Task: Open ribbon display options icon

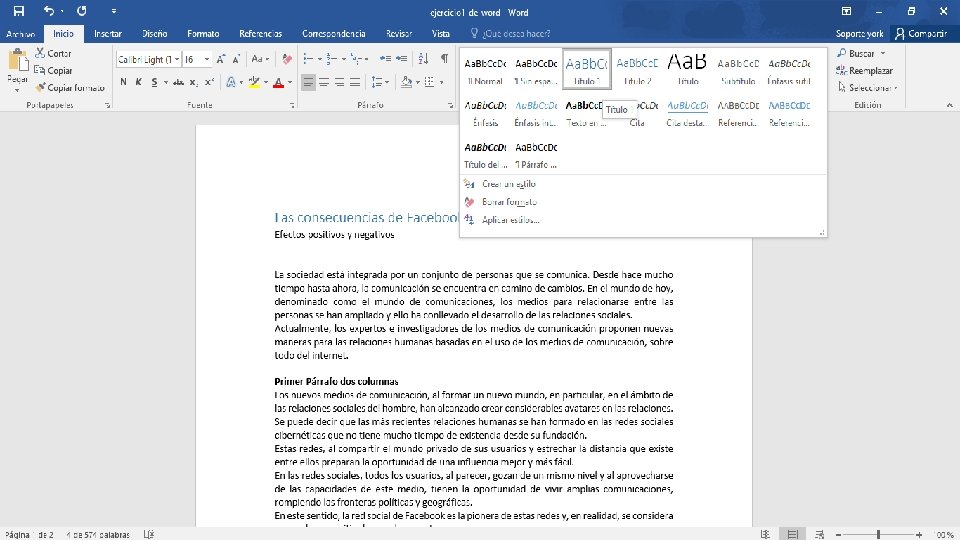Action: [846, 11]
